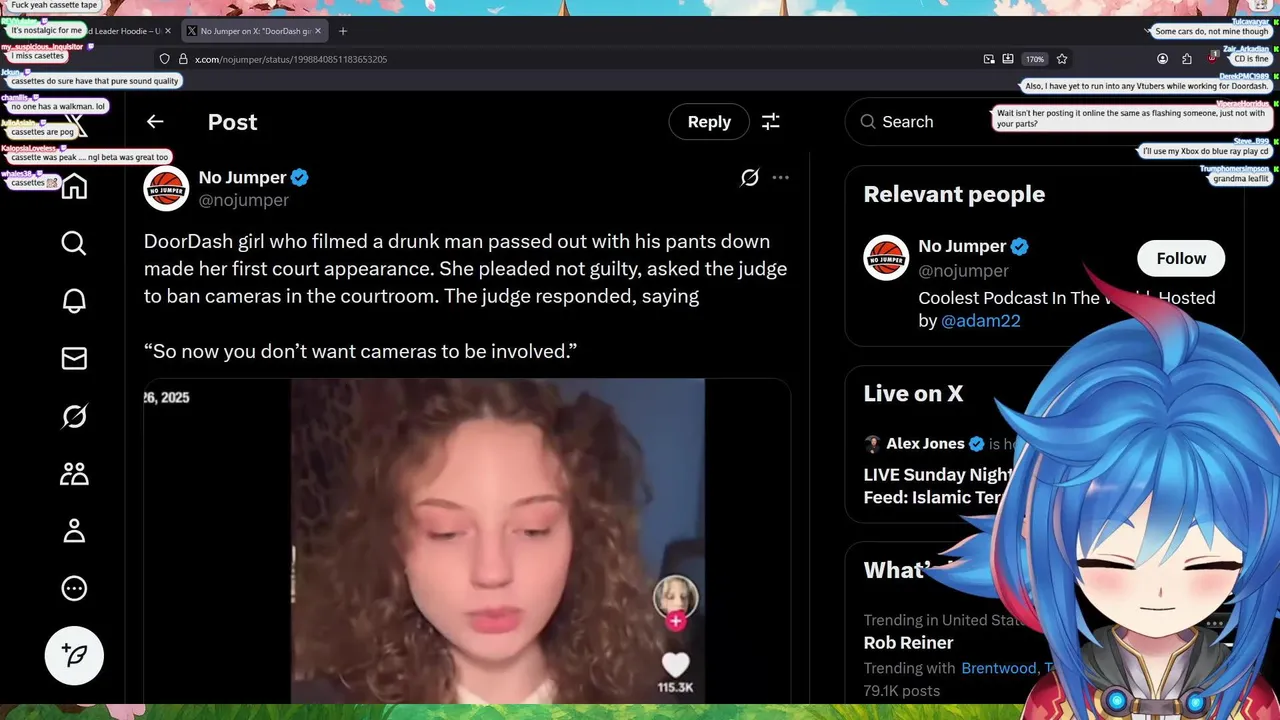1280x720 pixels.
Task: Click chat message 'no one has a walkman. lol'
Action: point(57,106)
